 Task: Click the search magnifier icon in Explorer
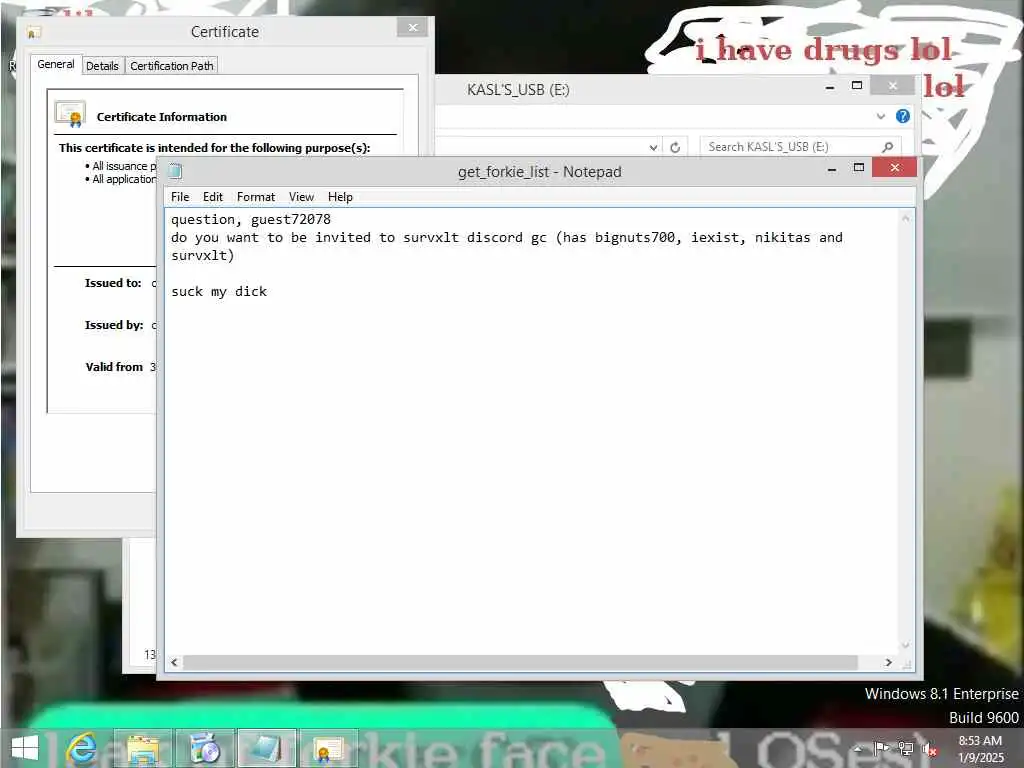[x=887, y=147]
